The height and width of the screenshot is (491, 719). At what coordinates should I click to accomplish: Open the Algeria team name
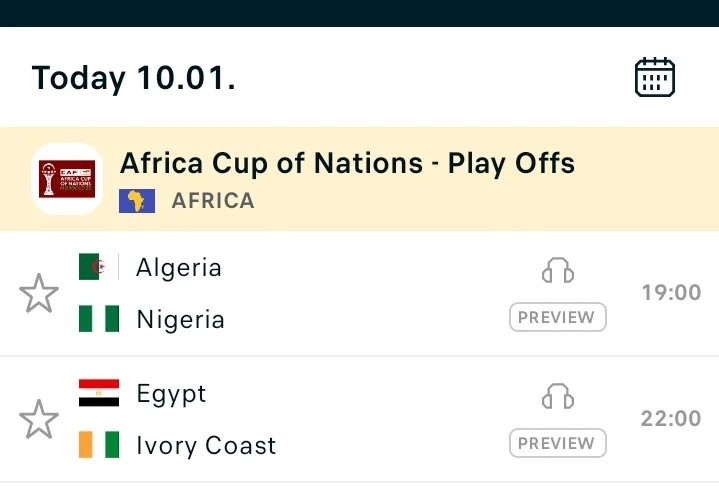179,267
